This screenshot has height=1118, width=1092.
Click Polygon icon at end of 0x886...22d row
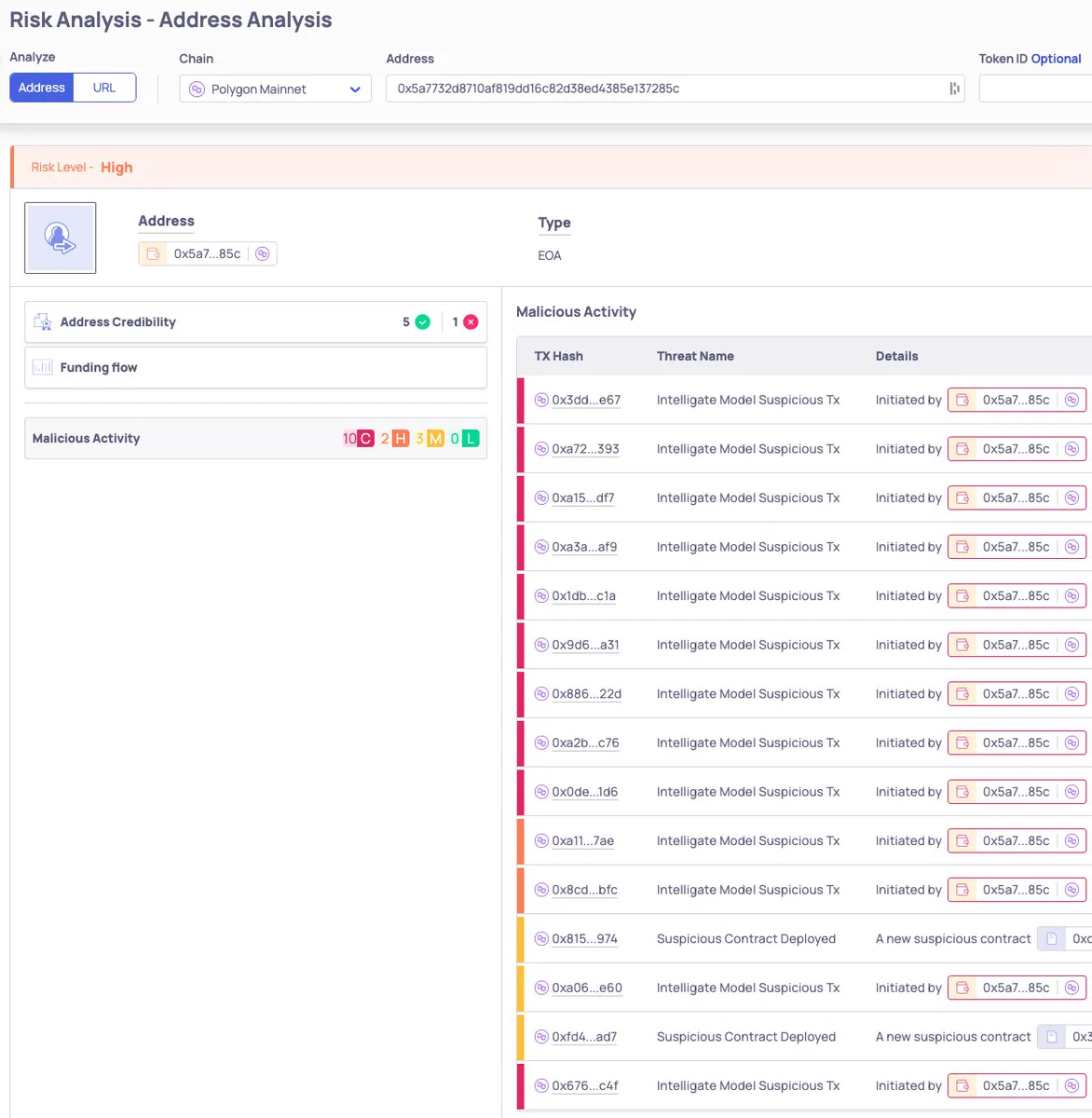click(x=1072, y=694)
